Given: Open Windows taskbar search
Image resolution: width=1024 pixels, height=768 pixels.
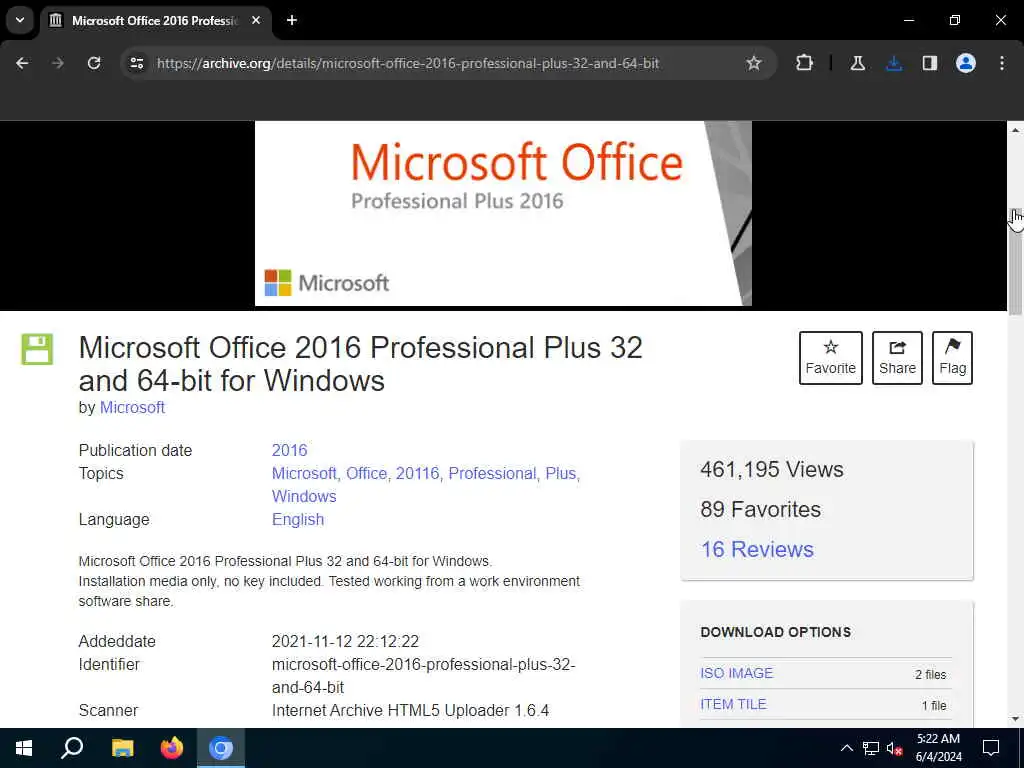Looking at the screenshot, I should (72, 748).
